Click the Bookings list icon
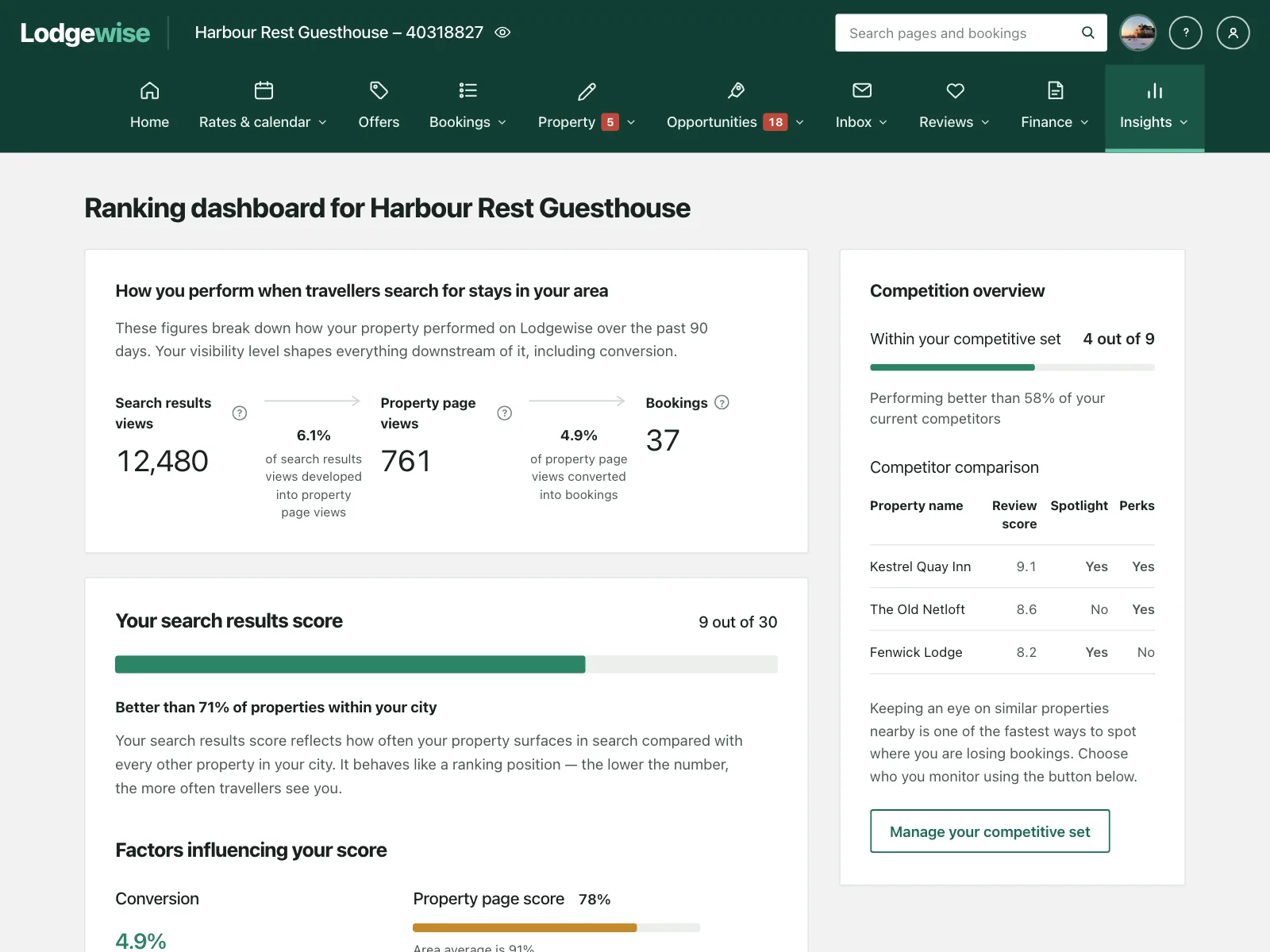The width and height of the screenshot is (1270, 952). point(468,90)
